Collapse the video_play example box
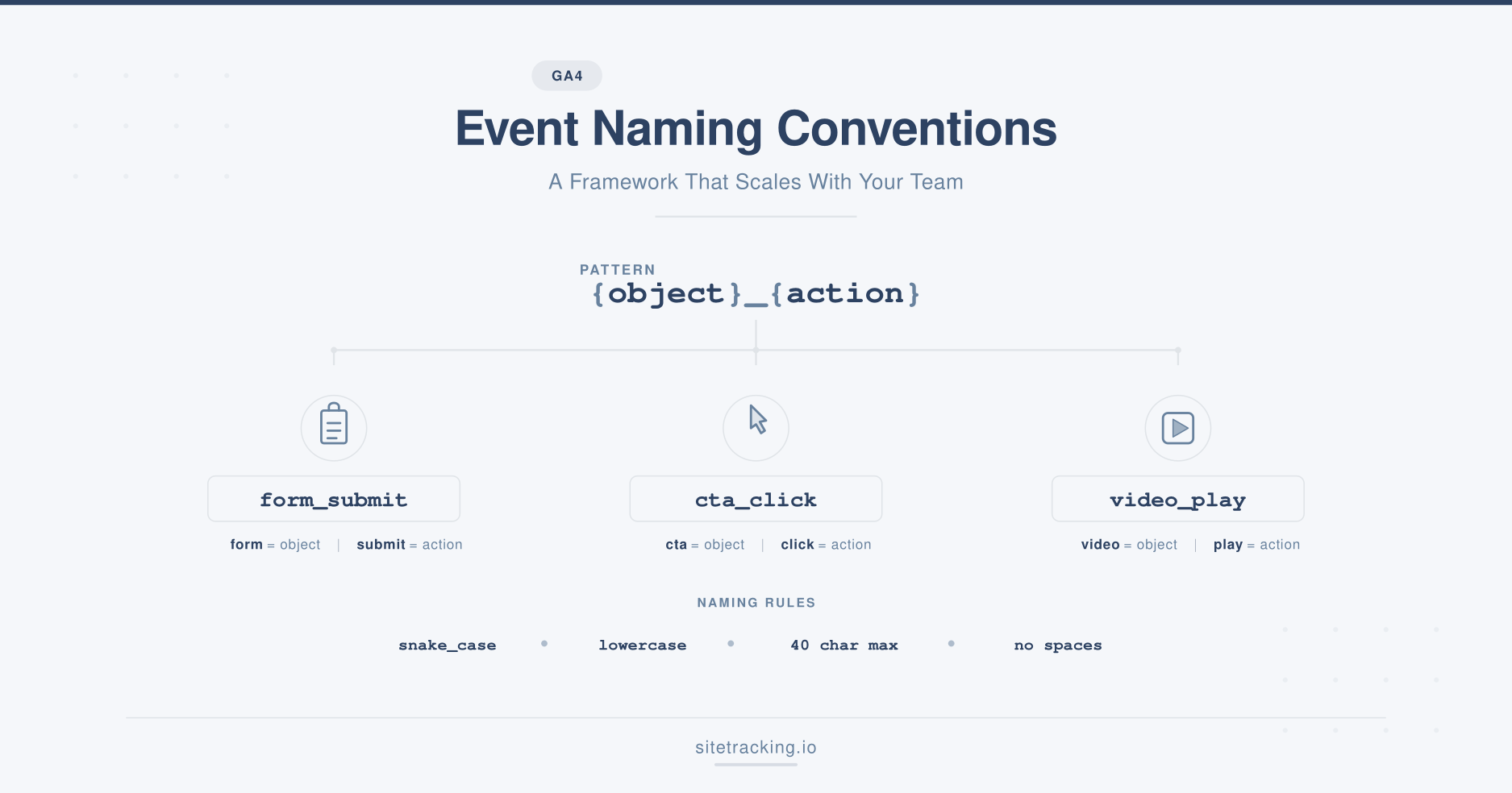The width and height of the screenshot is (1512, 793). click(1177, 499)
